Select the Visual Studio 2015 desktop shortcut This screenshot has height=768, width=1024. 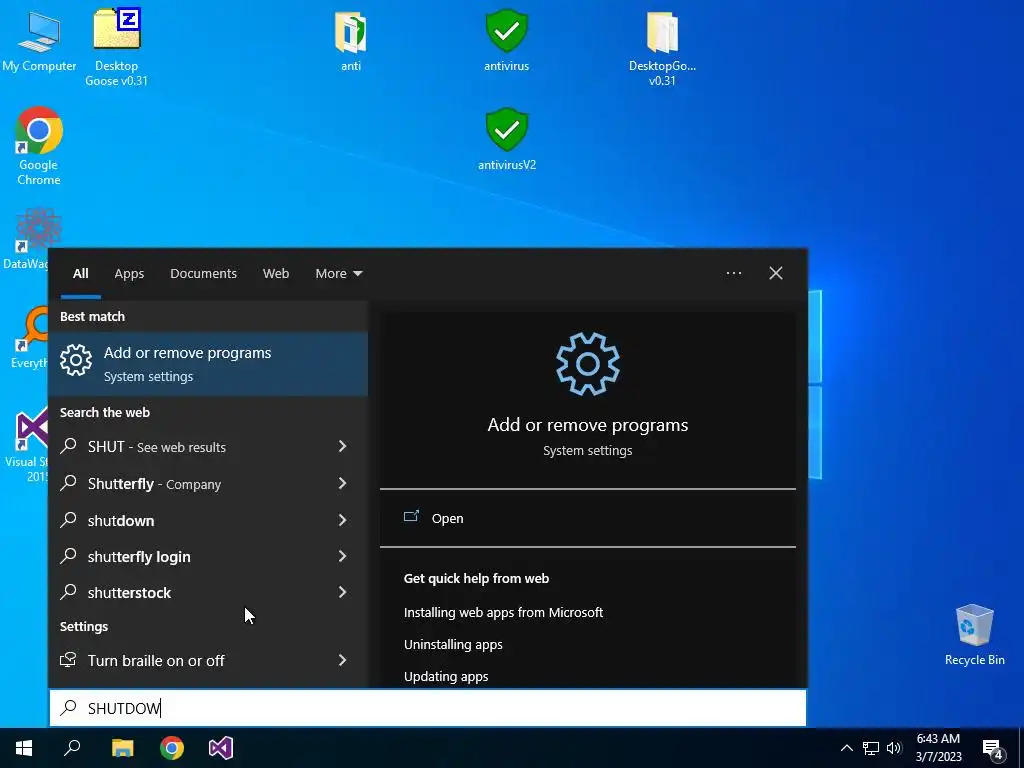click(26, 444)
